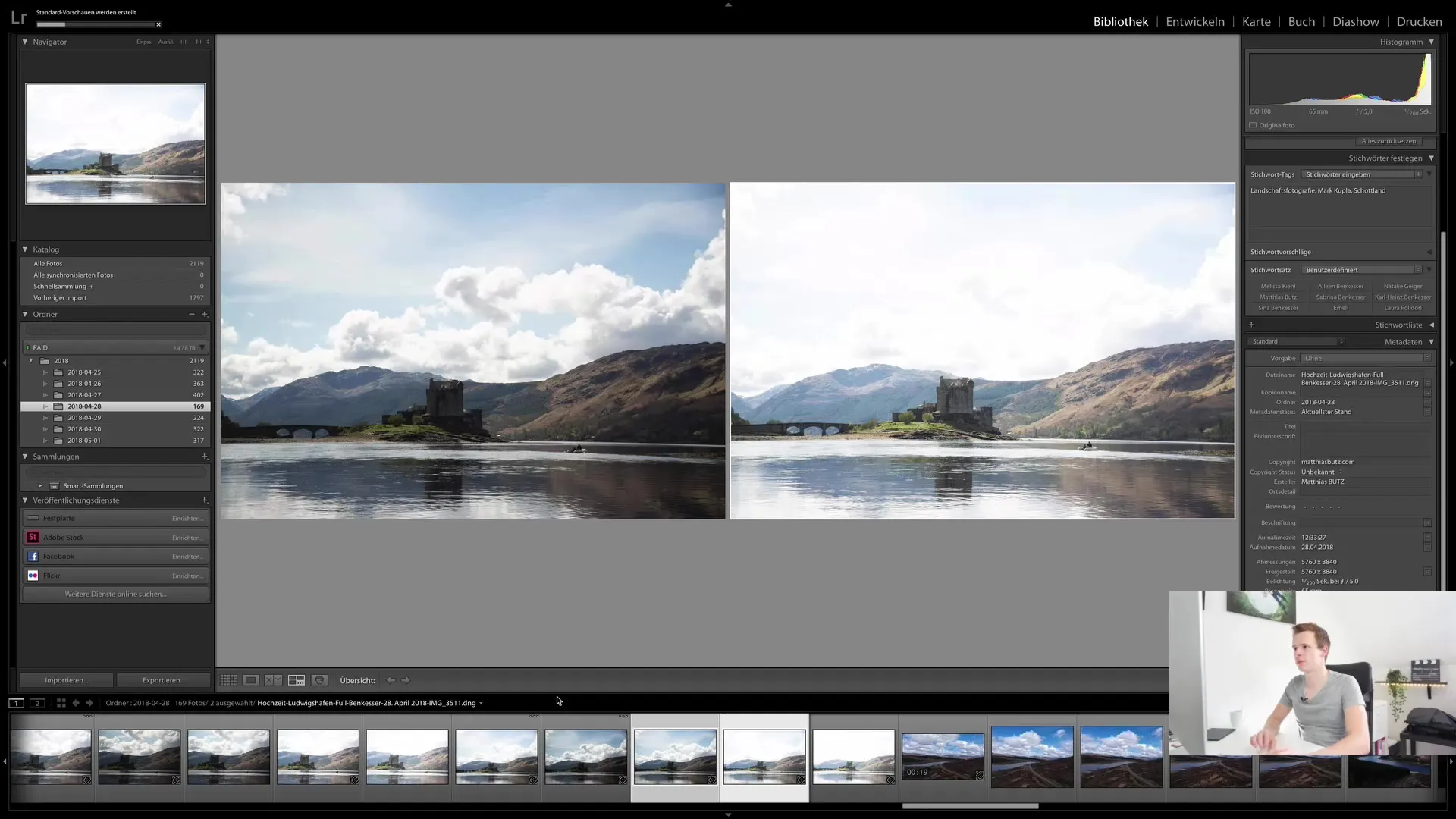This screenshot has width=1456, height=819.
Task: Expand the 2018-04-25 folder
Action: tap(45, 372)
